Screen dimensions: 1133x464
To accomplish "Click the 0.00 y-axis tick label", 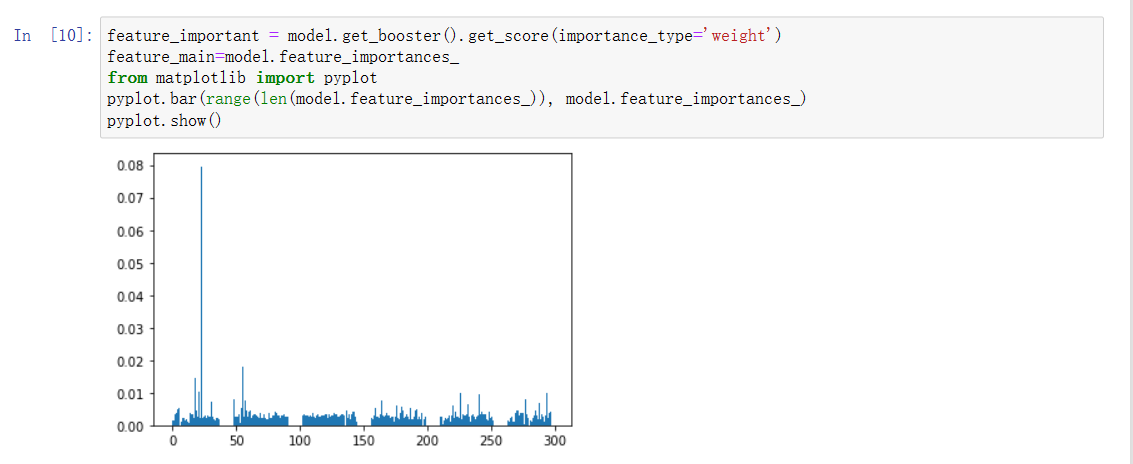I will click(x=130, y=427).
